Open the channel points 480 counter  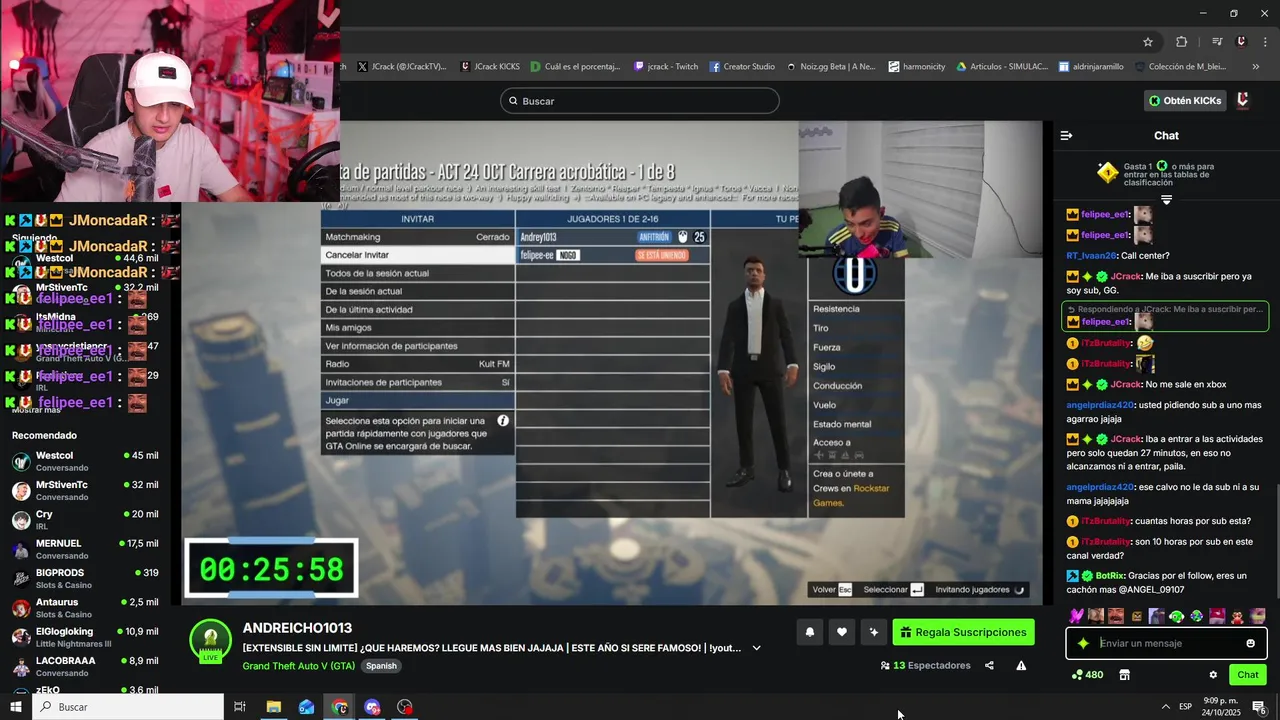click(1087, 675)
